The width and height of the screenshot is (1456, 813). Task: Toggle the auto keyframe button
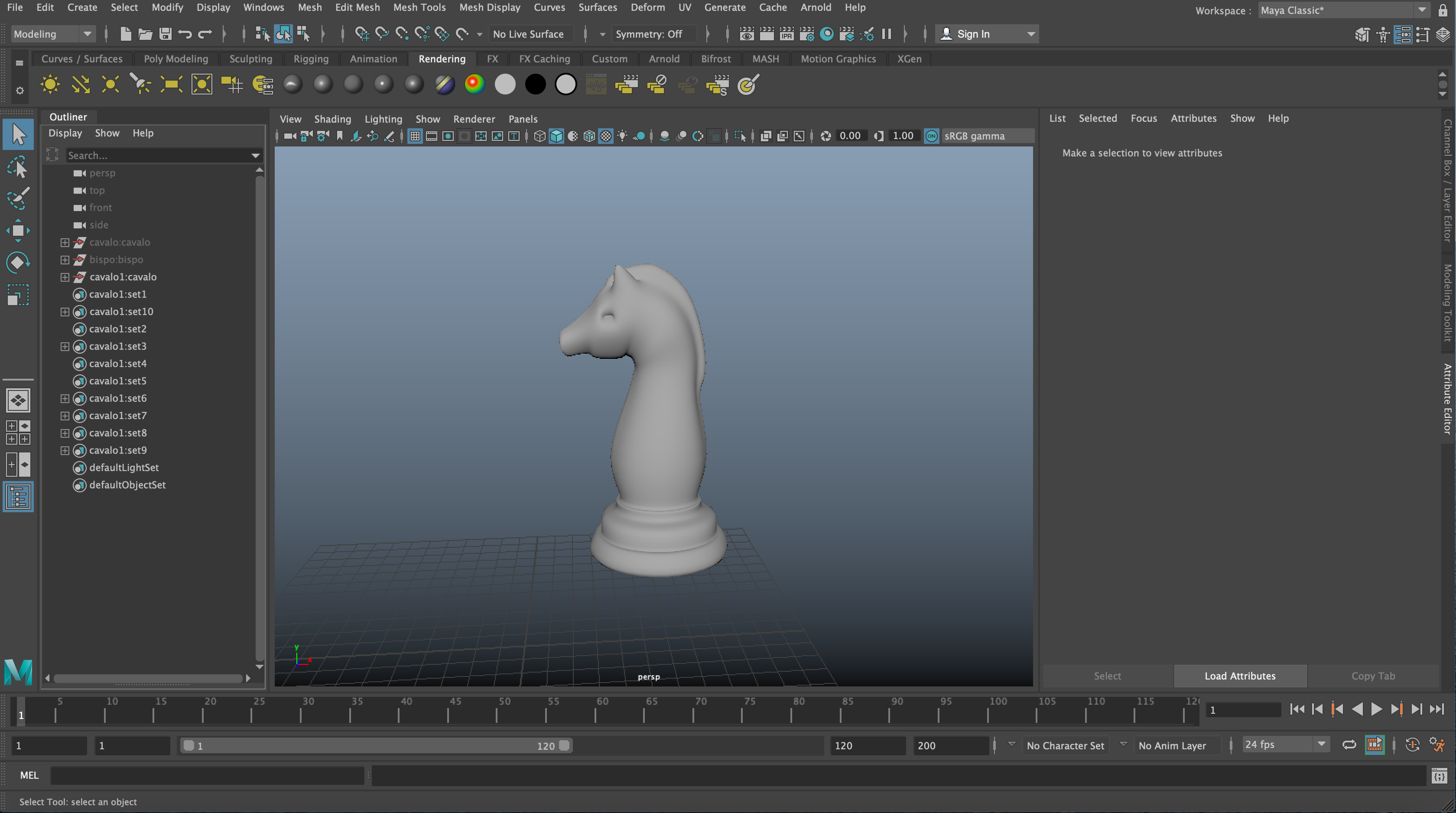[x=1412, y=745]
